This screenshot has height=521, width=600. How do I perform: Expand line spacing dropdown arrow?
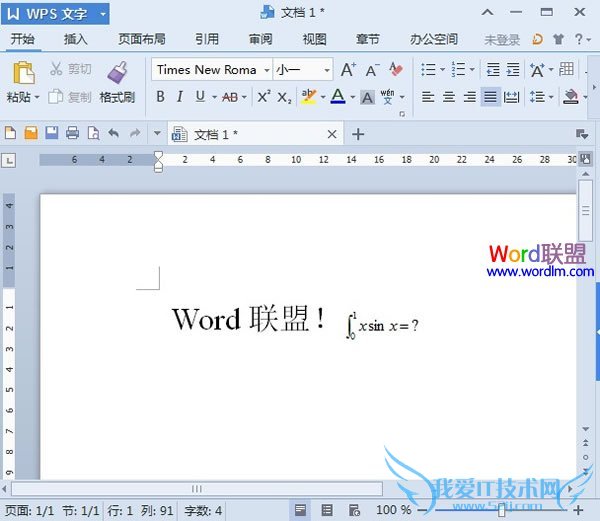tap(551, 97)
